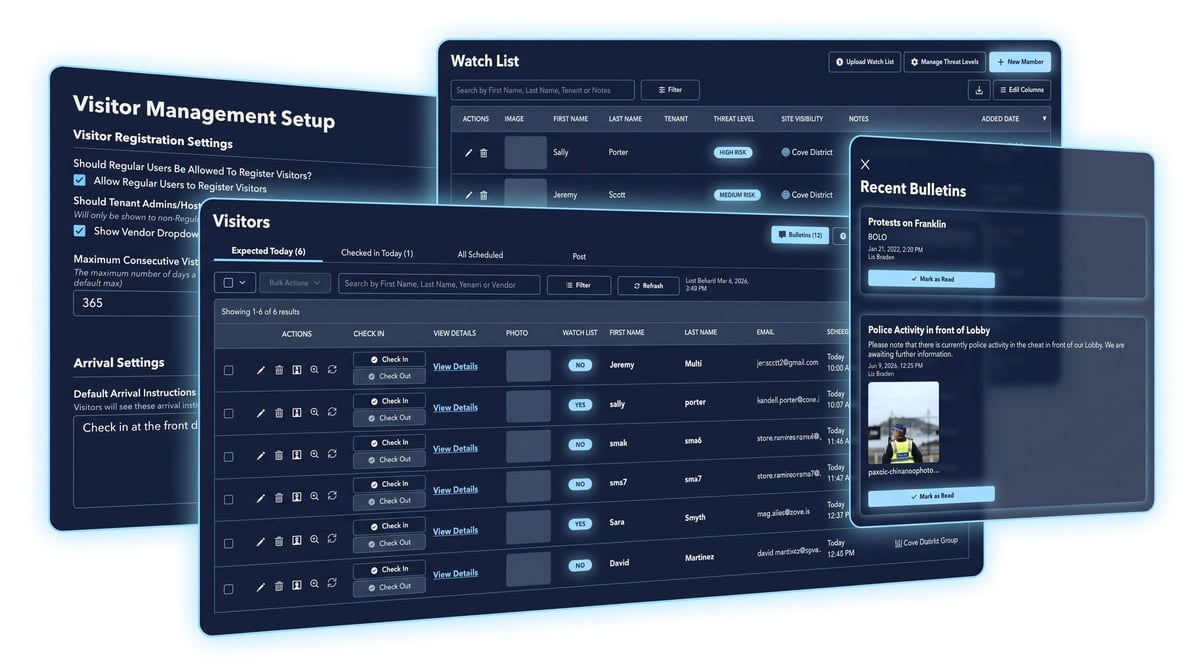The image size is (1200, 669).
Task: Click the Added Date sort arrow
Action: (x=1045, y=119)
